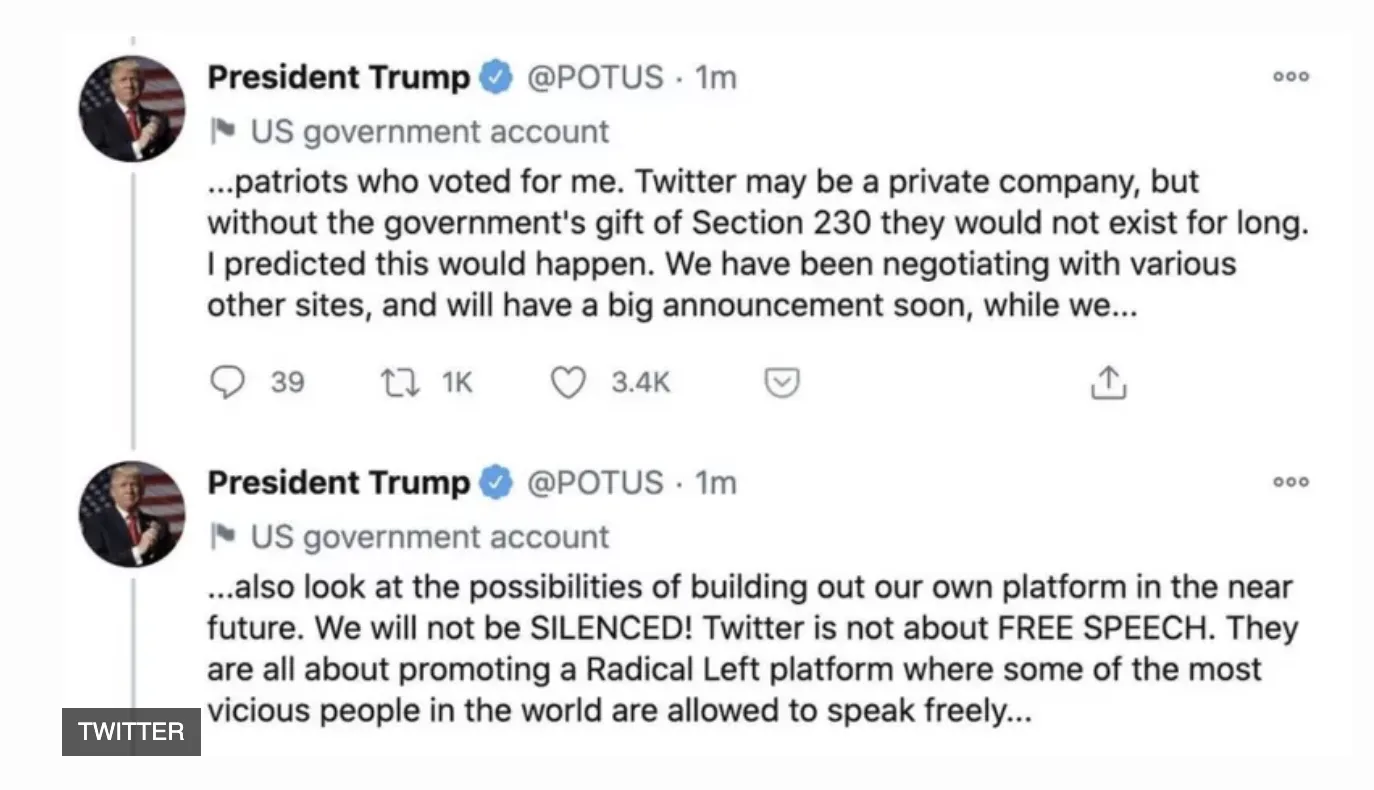
Task: Click the 1m timestamp on the first tweet
Action: click(715, 77)
